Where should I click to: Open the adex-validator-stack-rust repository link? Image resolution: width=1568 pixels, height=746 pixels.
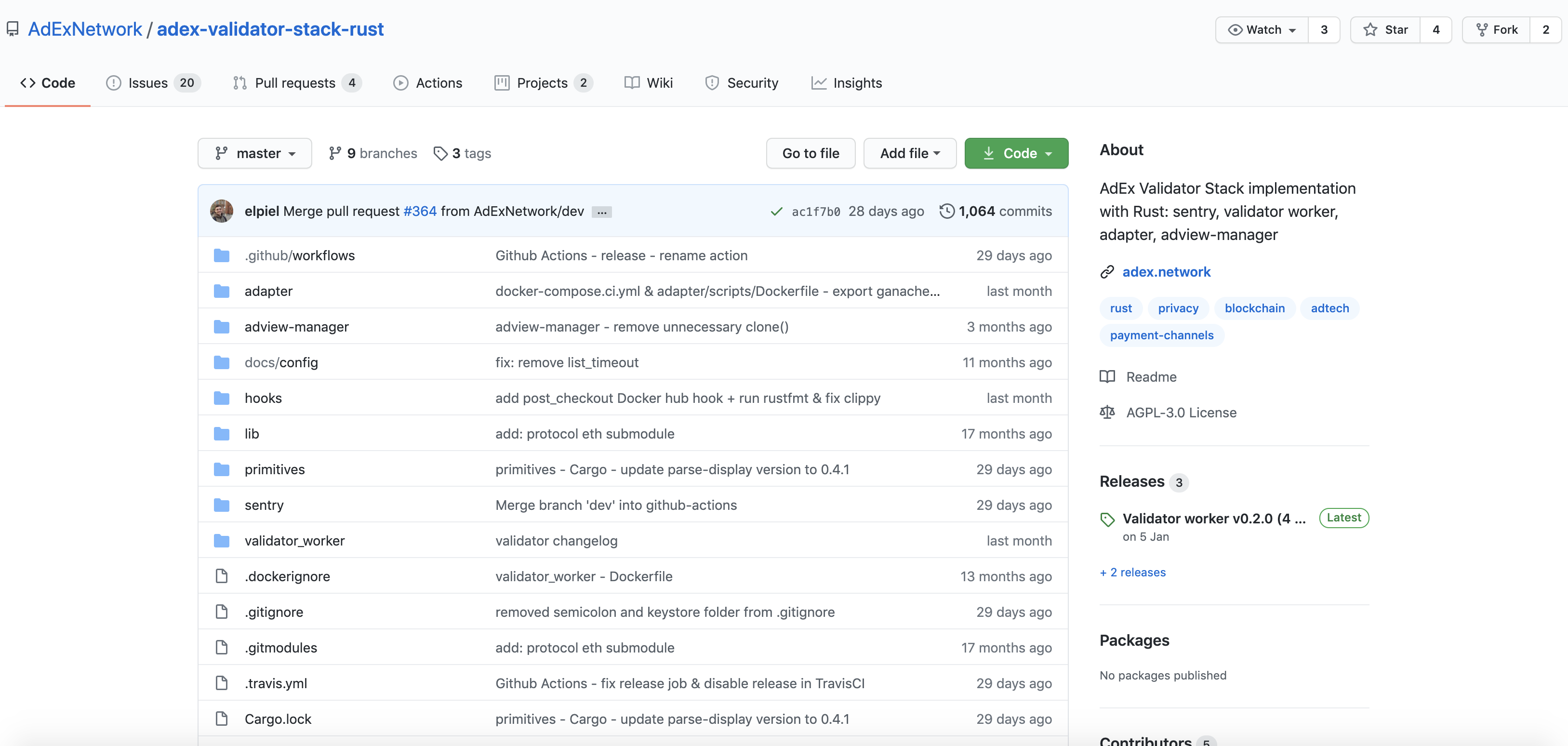click(270, 29)
